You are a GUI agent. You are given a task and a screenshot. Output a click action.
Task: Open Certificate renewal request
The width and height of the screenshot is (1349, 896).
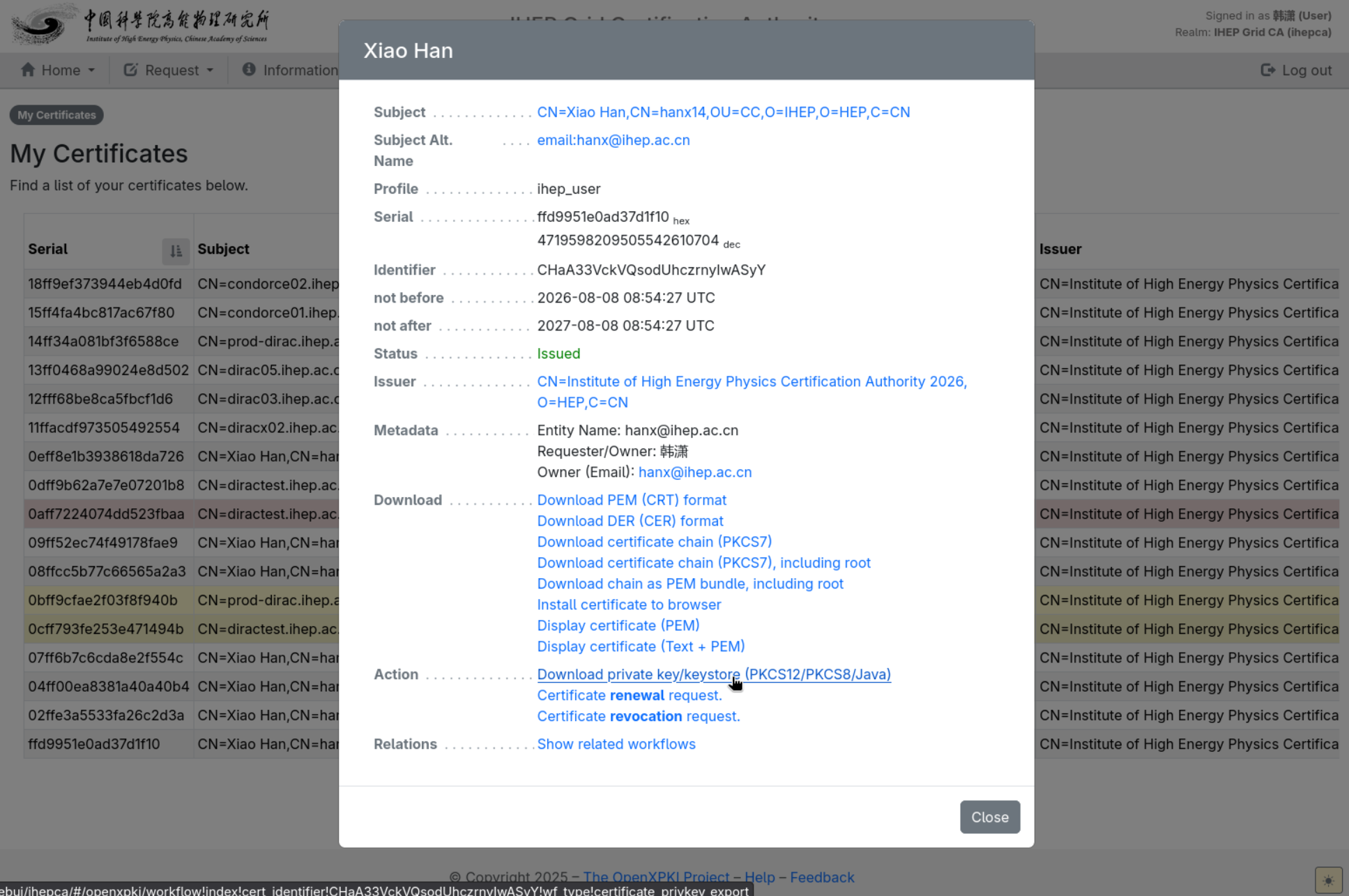coord(629,695)
